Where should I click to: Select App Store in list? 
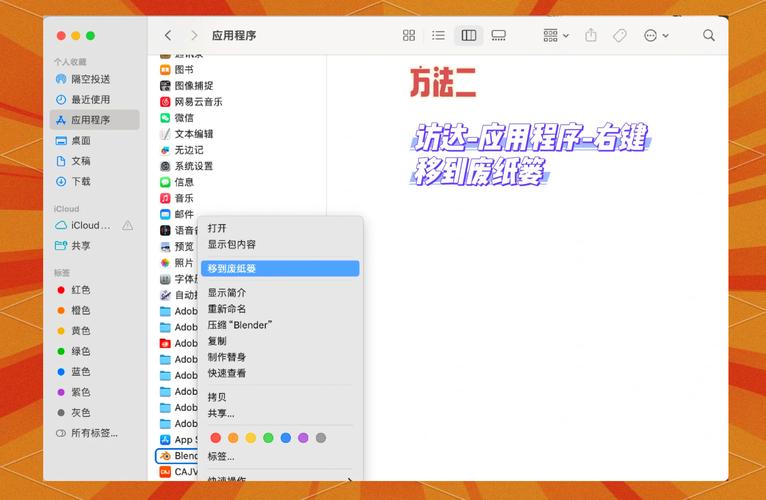click(x=179, y=440)
